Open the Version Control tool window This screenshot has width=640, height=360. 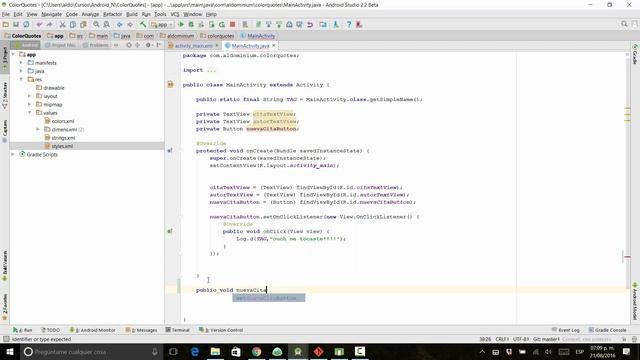[221, 330]
